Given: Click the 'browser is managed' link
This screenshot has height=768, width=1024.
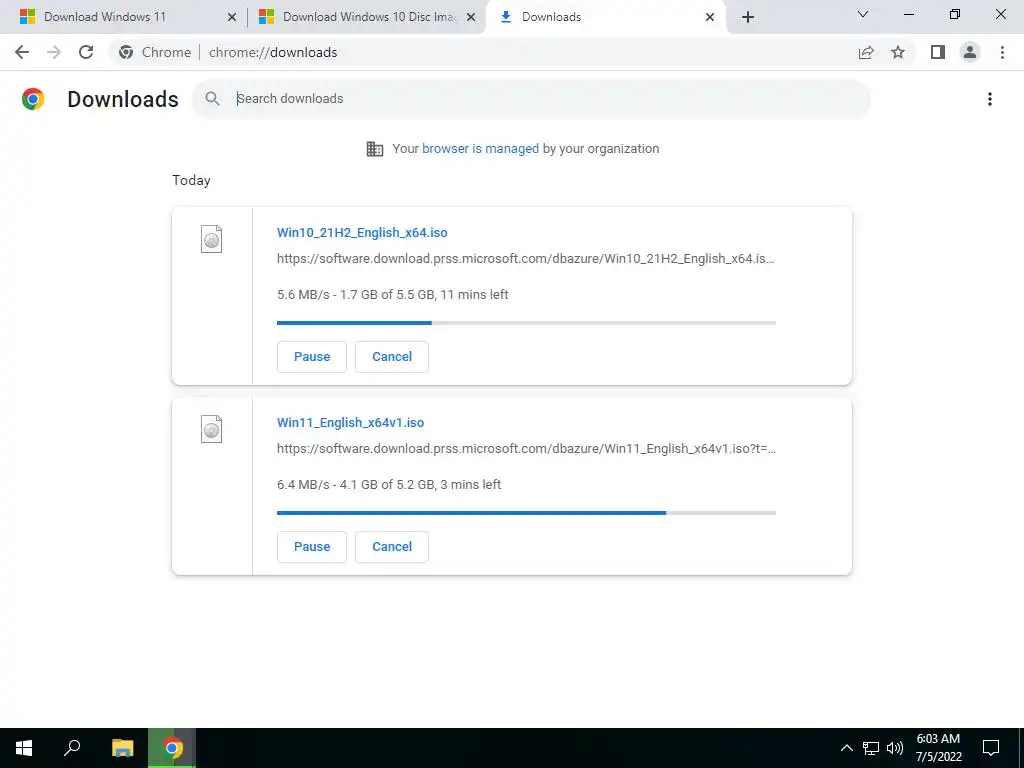Looking at the screenshot, I should click(480, 149).
